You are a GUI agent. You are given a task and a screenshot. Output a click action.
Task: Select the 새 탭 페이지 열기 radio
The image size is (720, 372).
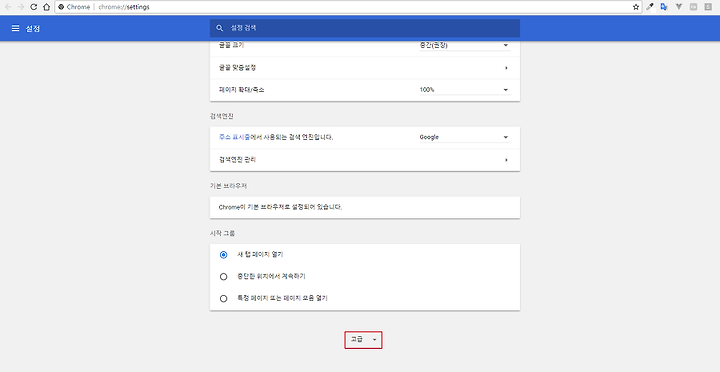tap(224, 255)
